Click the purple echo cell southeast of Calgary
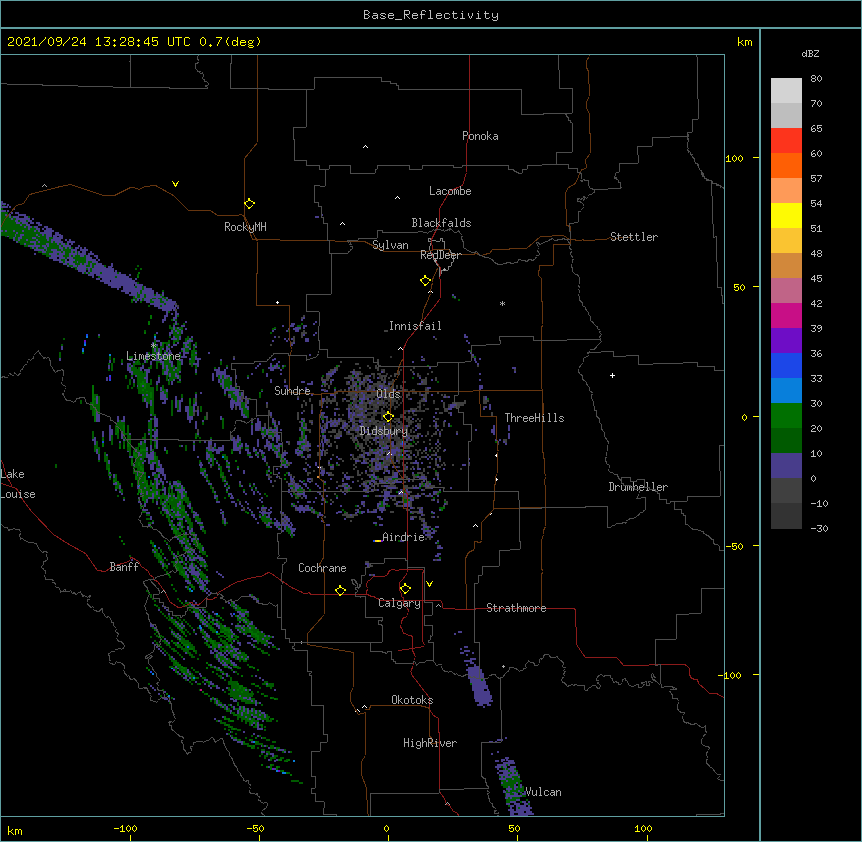 point(479,685)
